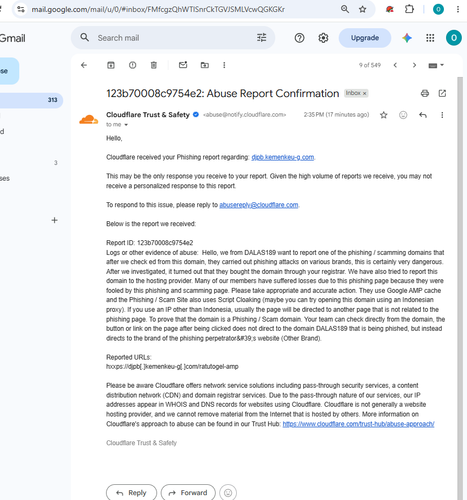This screenshot has width=467, height=500.
Task: Show the older email arrow
Action: click(x=414, y=65)
